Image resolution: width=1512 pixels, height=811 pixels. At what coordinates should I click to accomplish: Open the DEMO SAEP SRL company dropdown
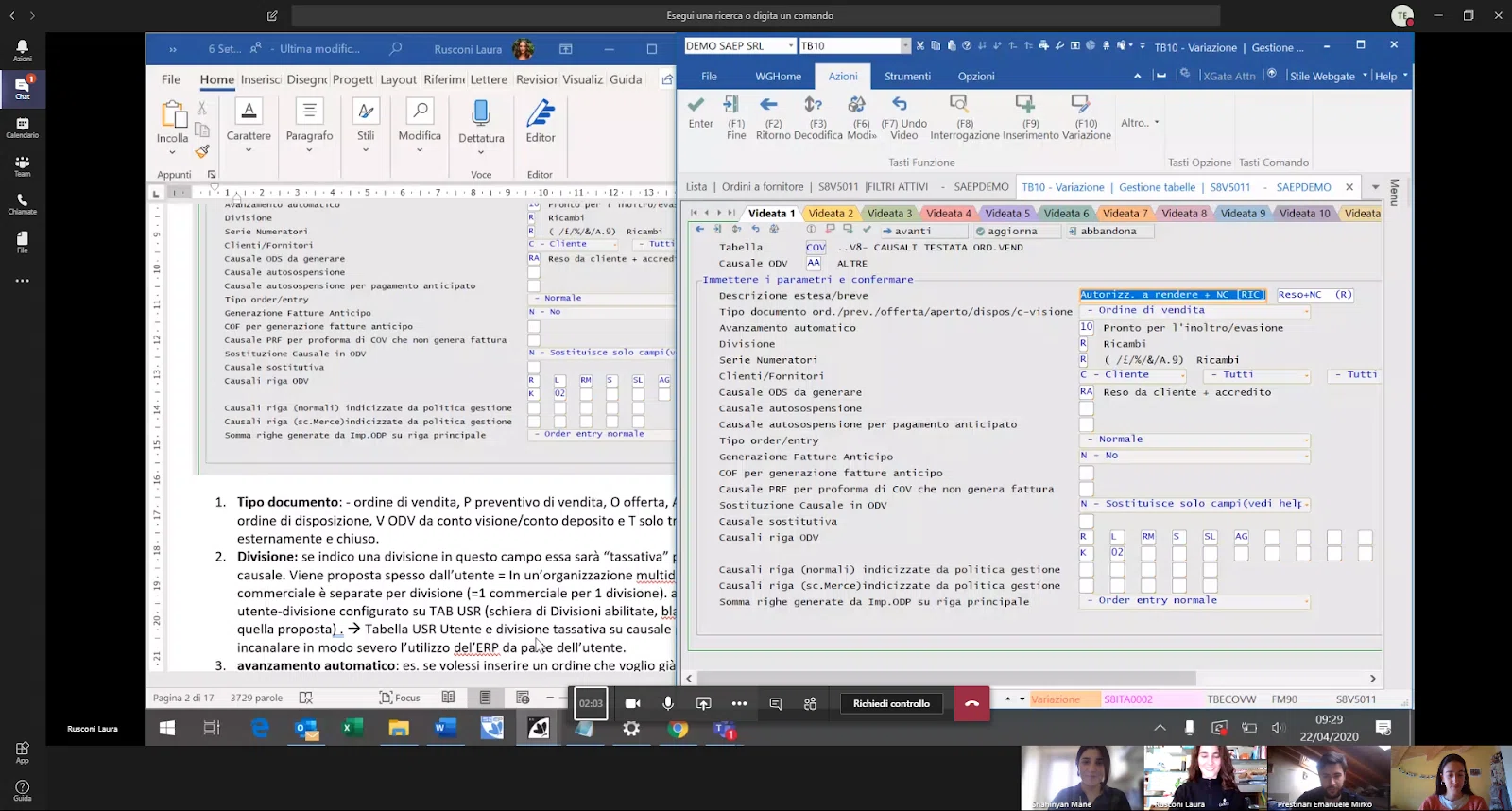[791, 45]
